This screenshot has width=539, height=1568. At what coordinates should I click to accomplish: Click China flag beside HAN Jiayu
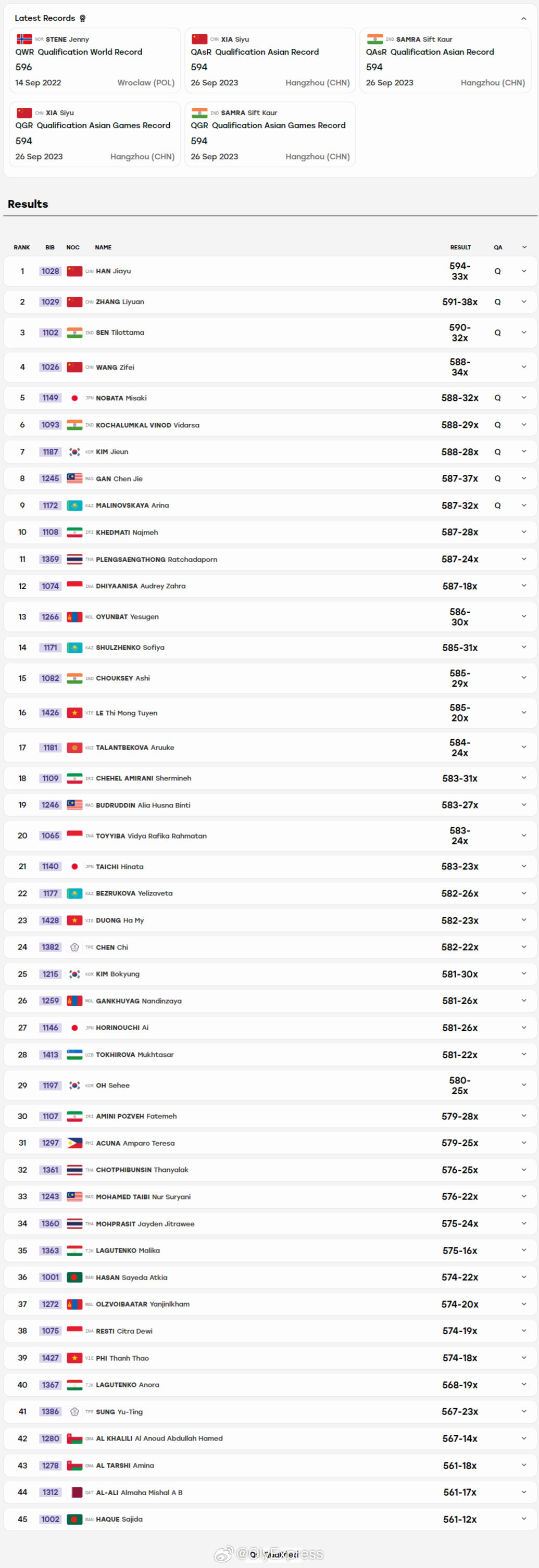[x=74, y=271]
